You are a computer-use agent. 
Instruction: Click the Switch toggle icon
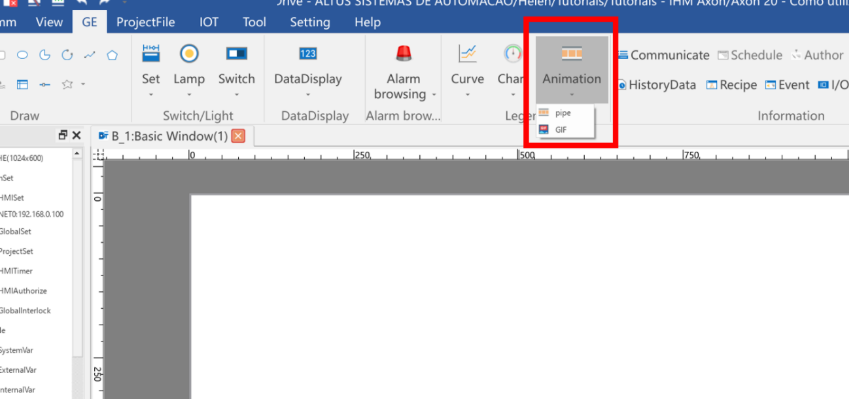click(x=237, y=53)
